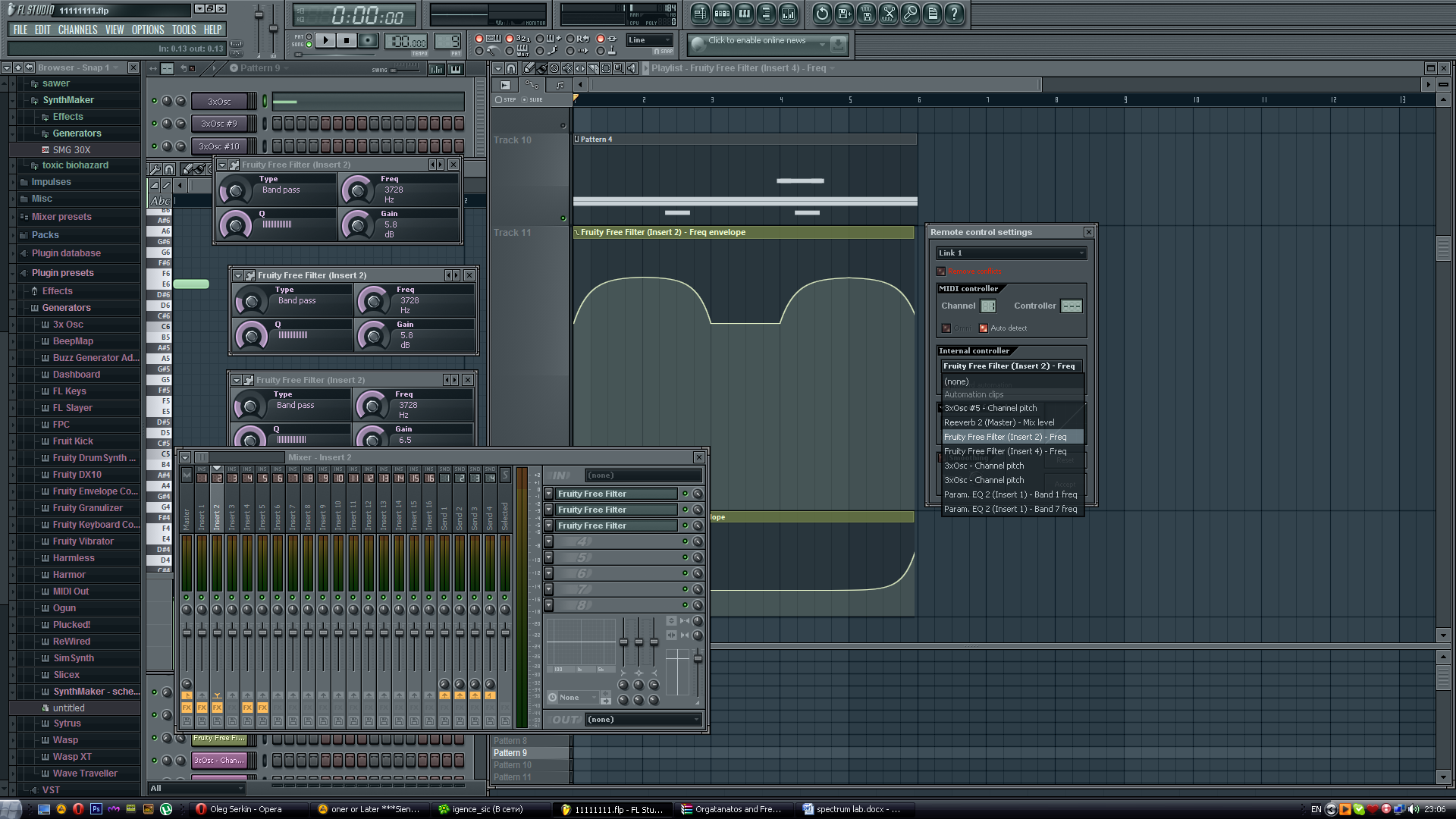Click the Playlist magnet snap icon

(x=511, y=68)
